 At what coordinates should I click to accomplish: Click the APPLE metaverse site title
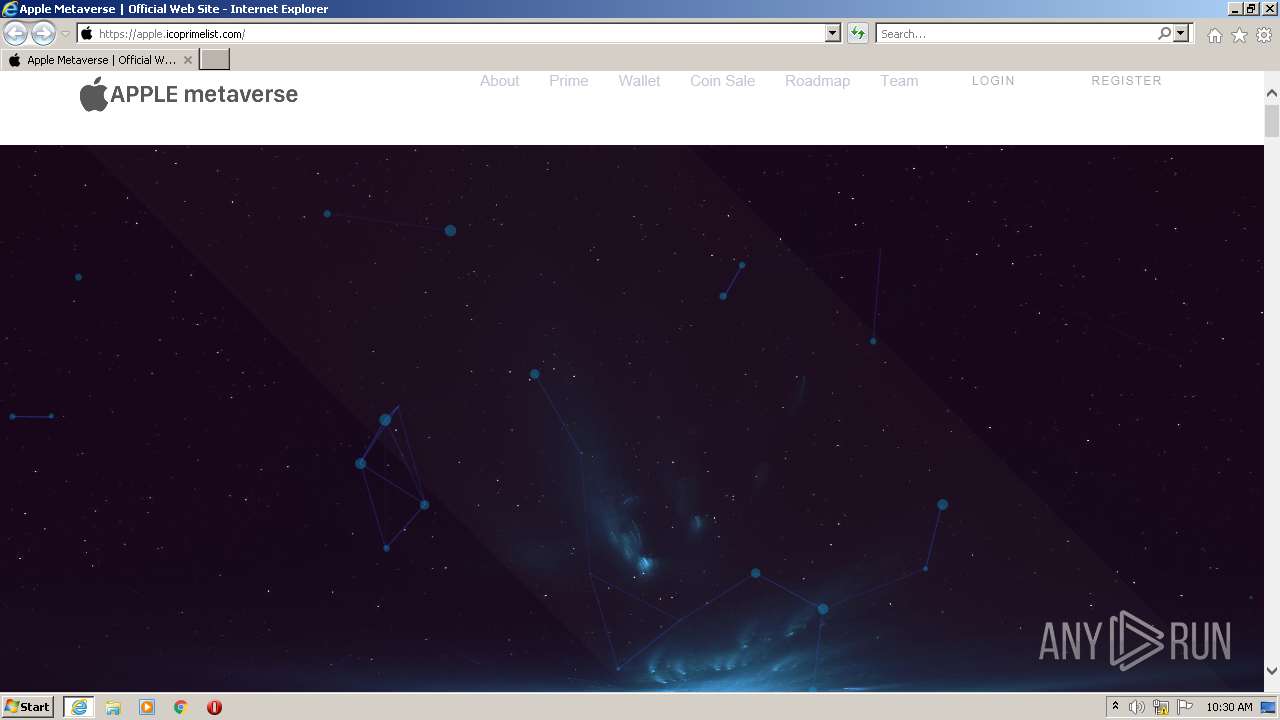click(204, 94)
